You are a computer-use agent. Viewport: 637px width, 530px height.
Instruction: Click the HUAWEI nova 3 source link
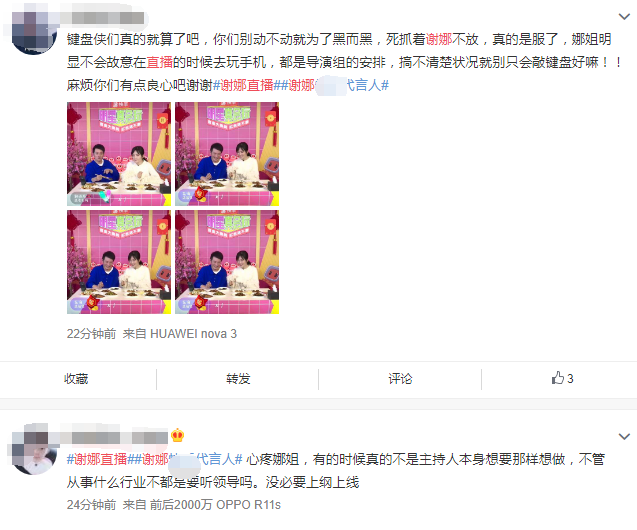click(193, 334)
